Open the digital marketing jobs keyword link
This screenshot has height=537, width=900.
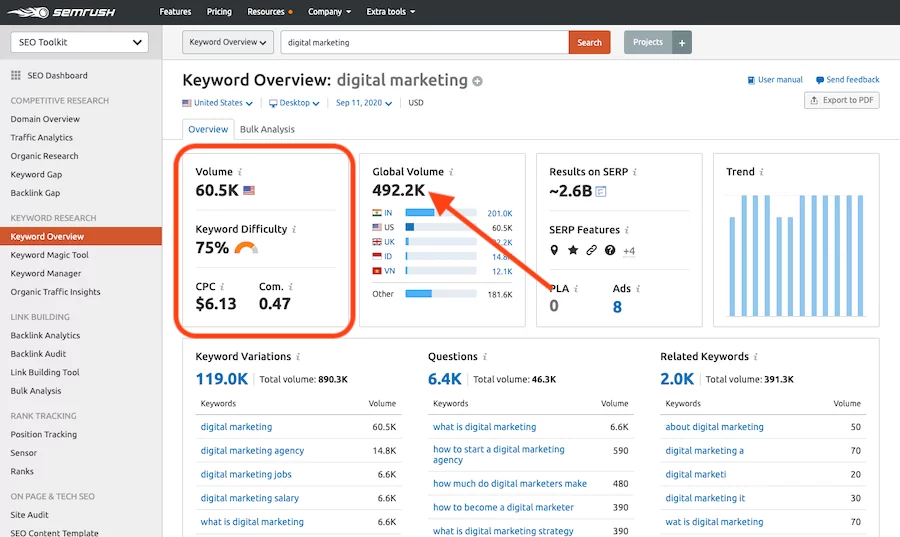[246, 474]
